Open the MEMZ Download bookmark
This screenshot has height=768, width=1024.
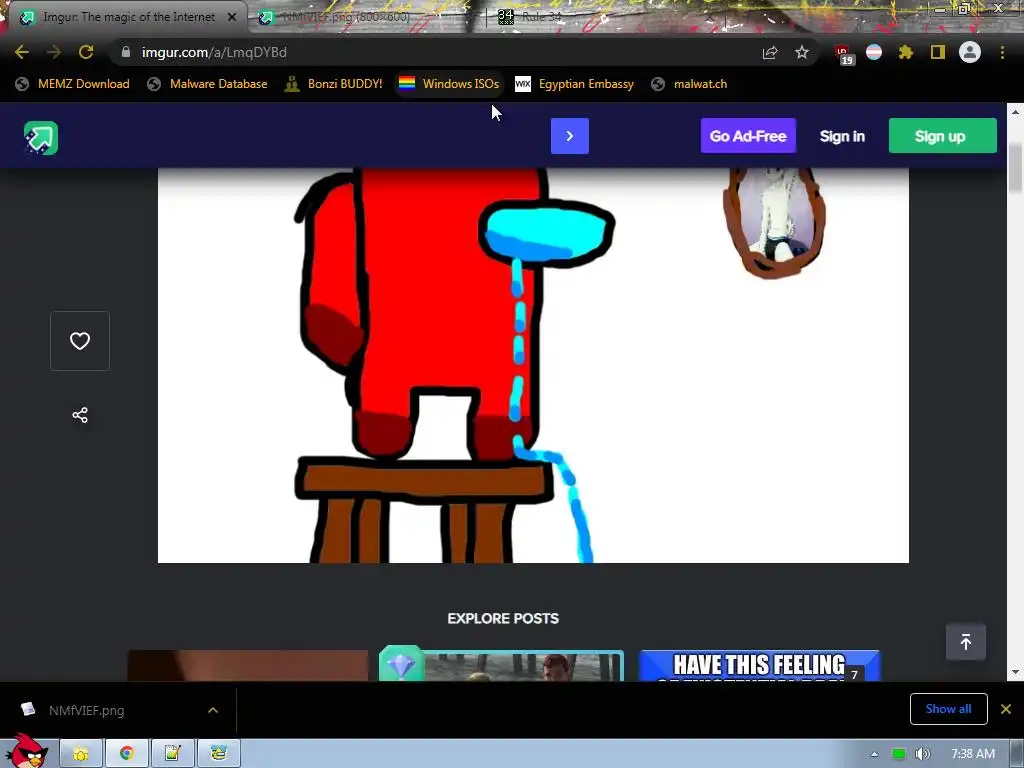pos(73,84)
